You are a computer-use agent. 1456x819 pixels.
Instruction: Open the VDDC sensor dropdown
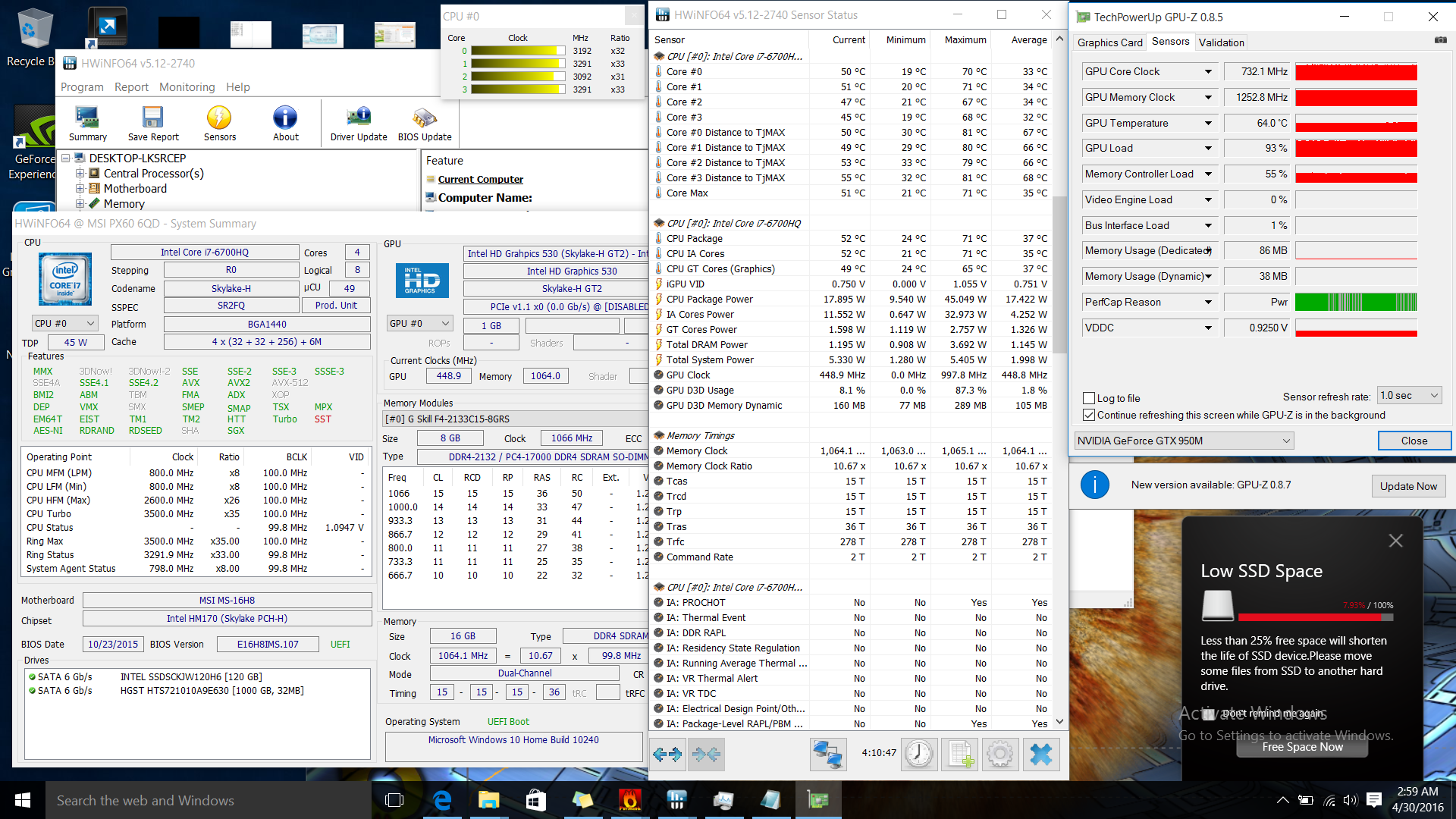(1208, 328)
